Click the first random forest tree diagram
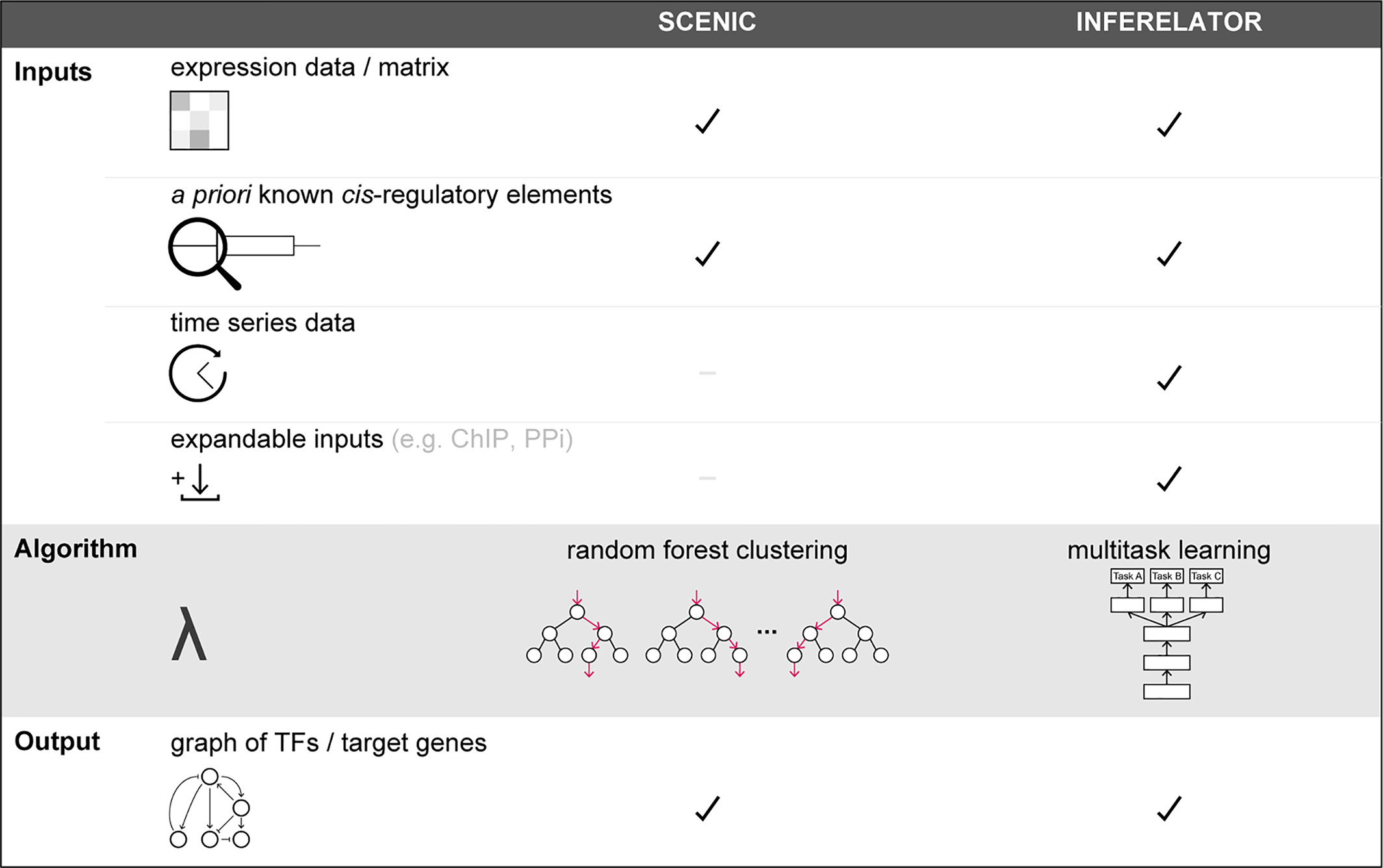Image resolution: width=1383 pixels, height=868 pixels. tap(577, 634)
